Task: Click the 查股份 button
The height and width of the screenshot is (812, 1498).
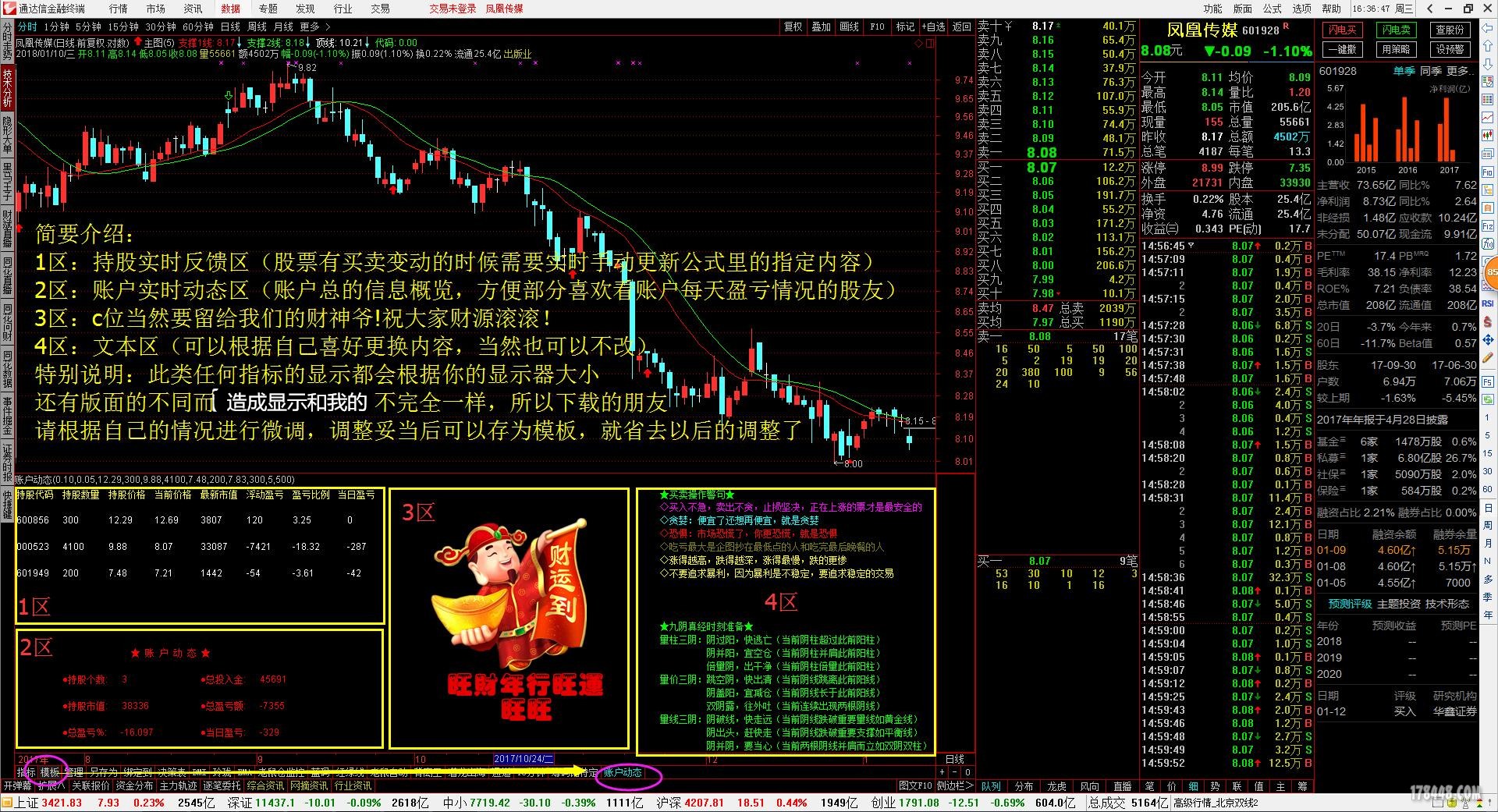Action: [x=1450, y=30]
